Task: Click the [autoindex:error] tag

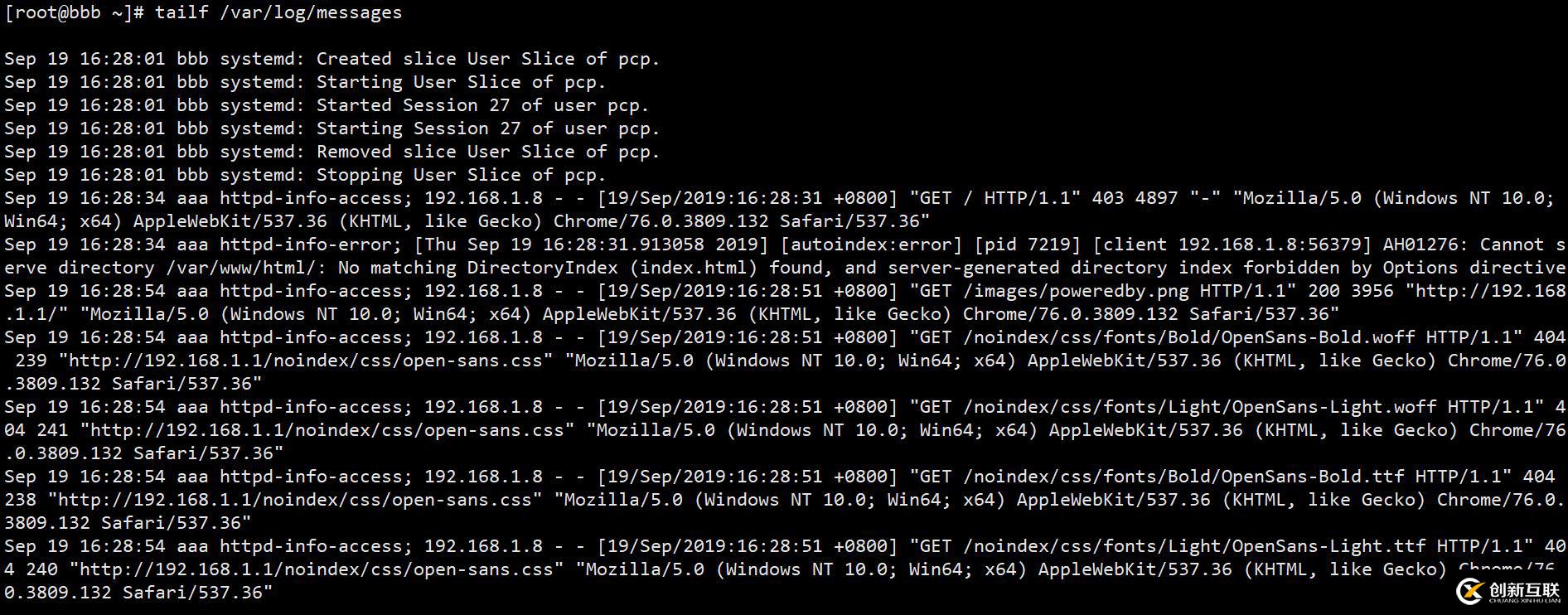Action: pyautogui.click(x=871, y=245)
